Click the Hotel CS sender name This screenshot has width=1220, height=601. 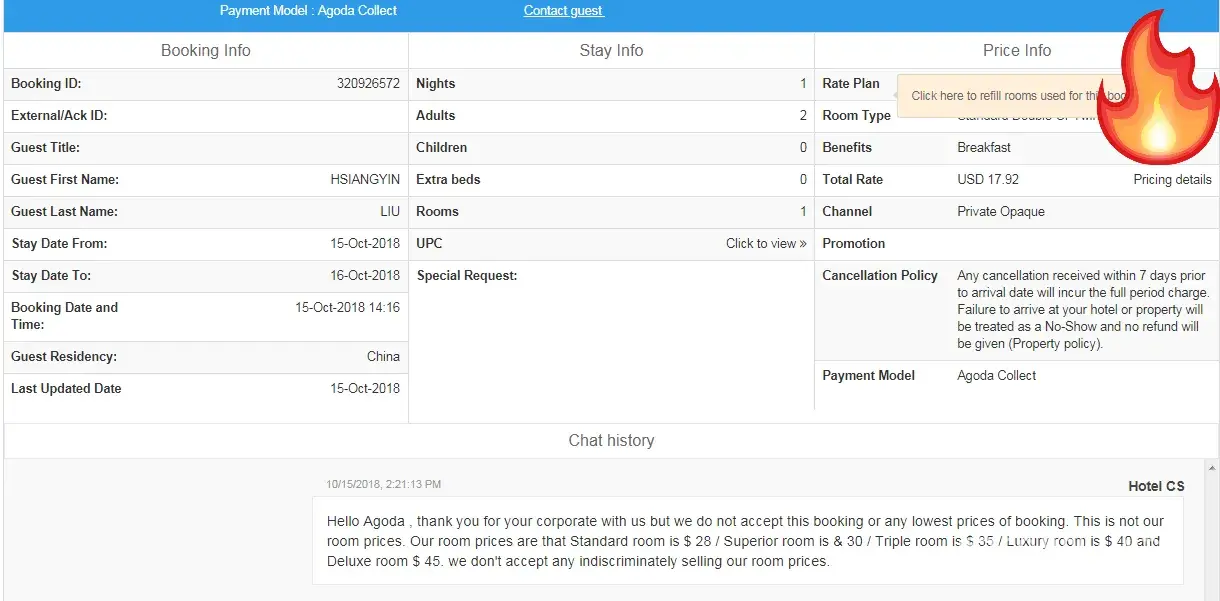pos(1156,487)
